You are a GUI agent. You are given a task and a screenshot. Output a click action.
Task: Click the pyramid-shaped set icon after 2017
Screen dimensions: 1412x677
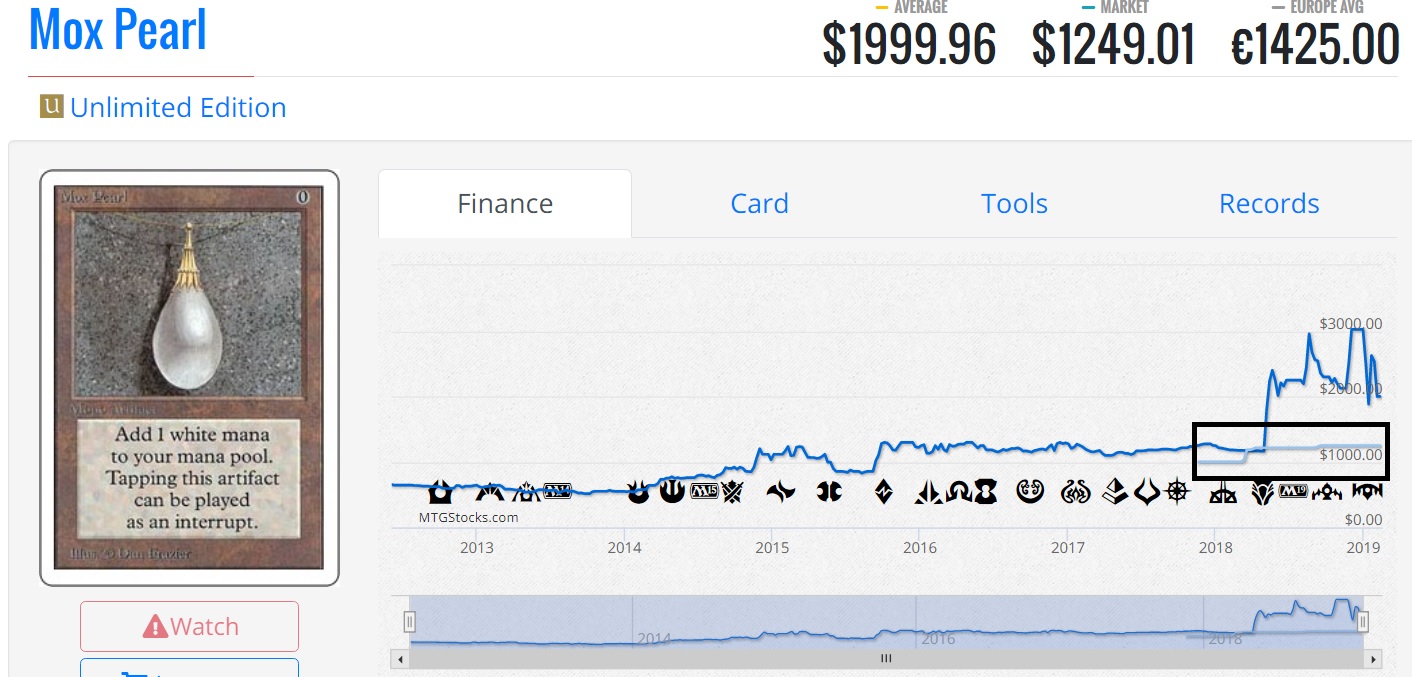pos(1116,491)
